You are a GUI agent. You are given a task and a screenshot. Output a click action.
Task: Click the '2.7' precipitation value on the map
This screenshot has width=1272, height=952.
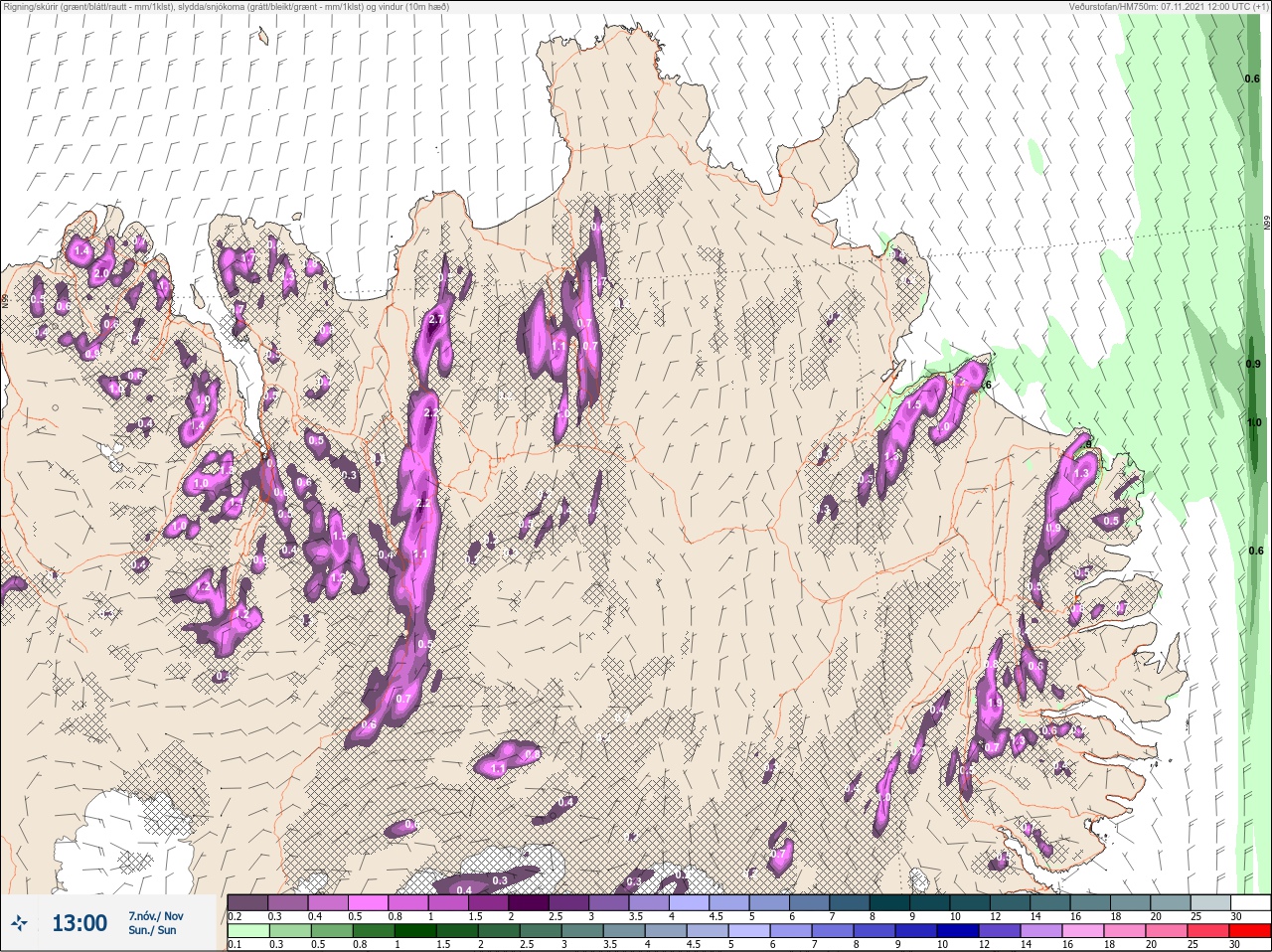[x=435, y=319]
